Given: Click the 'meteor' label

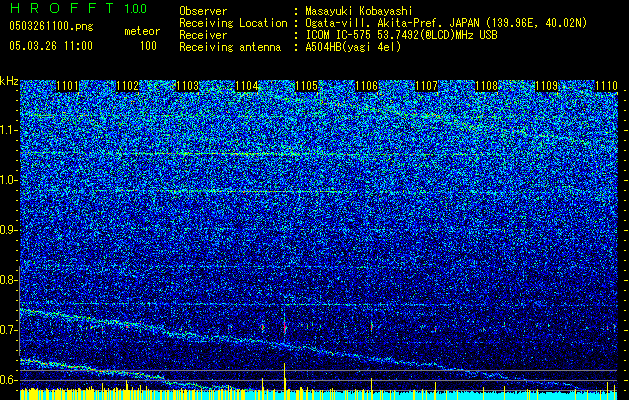Looking at the screenshot, I should point(142,31).
